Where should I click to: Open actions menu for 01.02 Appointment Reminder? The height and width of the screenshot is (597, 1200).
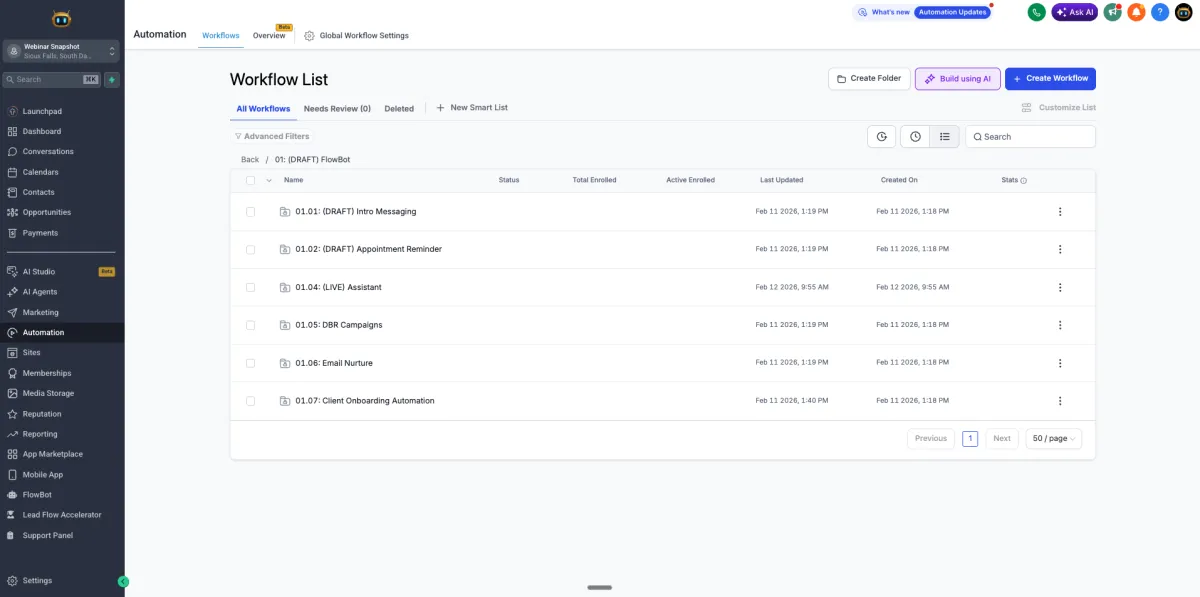pos(1060,250)
